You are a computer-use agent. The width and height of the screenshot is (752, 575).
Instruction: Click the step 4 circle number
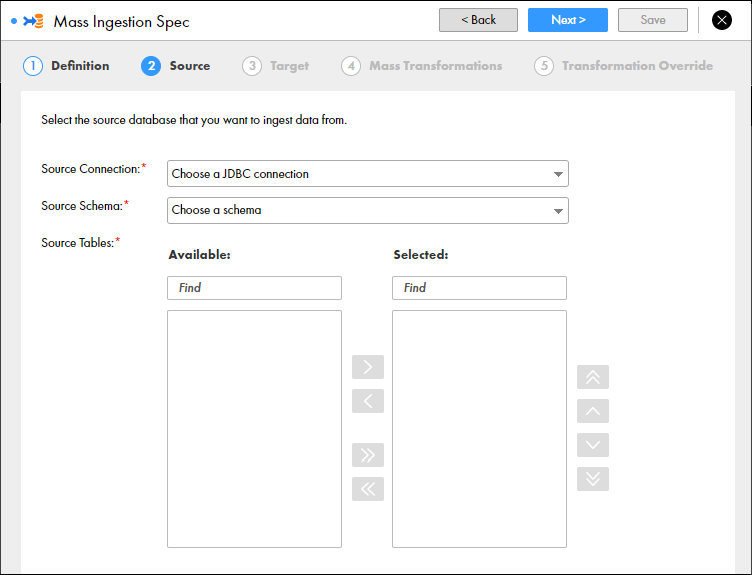(x=351, y=66)
